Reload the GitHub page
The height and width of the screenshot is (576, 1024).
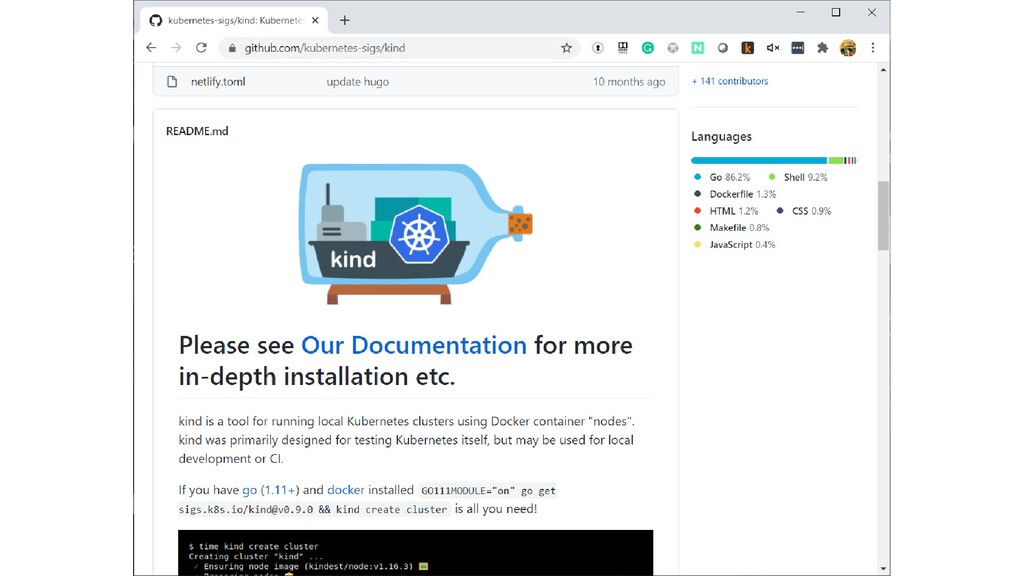(x=201, y=48)
